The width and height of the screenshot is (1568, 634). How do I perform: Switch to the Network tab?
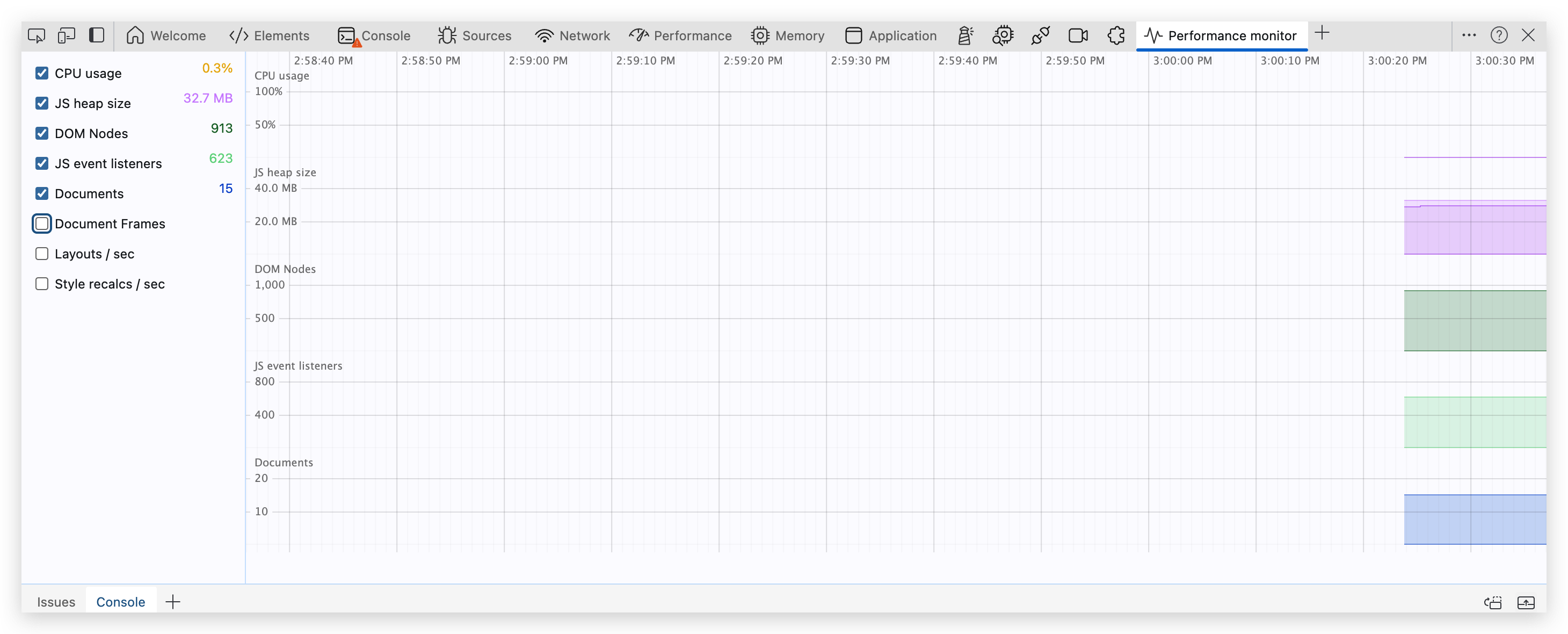pyautogui.click(x=572, y=35)
